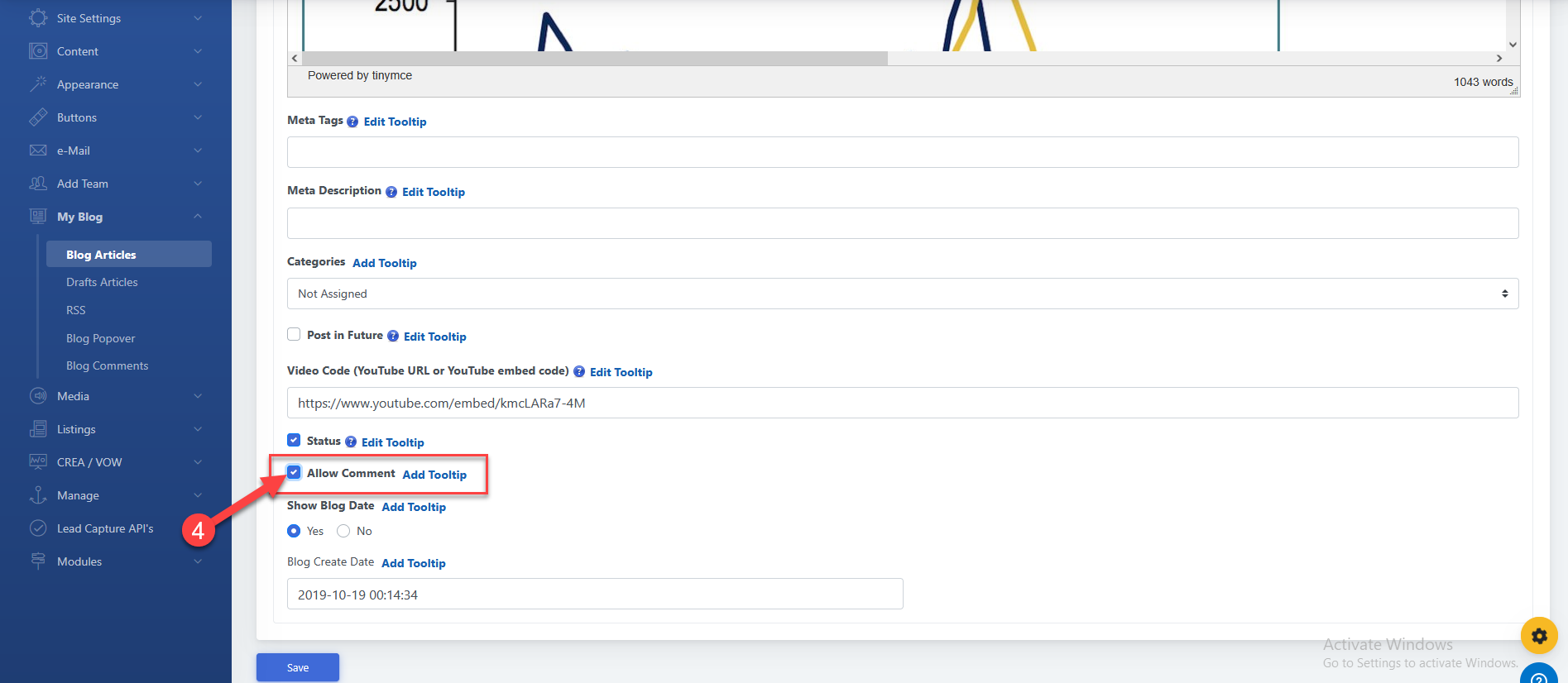This screenshot has width=1568, height=683.
Task: Go to Blog Comments in sidebar
Action: click(x=107, y=365)
